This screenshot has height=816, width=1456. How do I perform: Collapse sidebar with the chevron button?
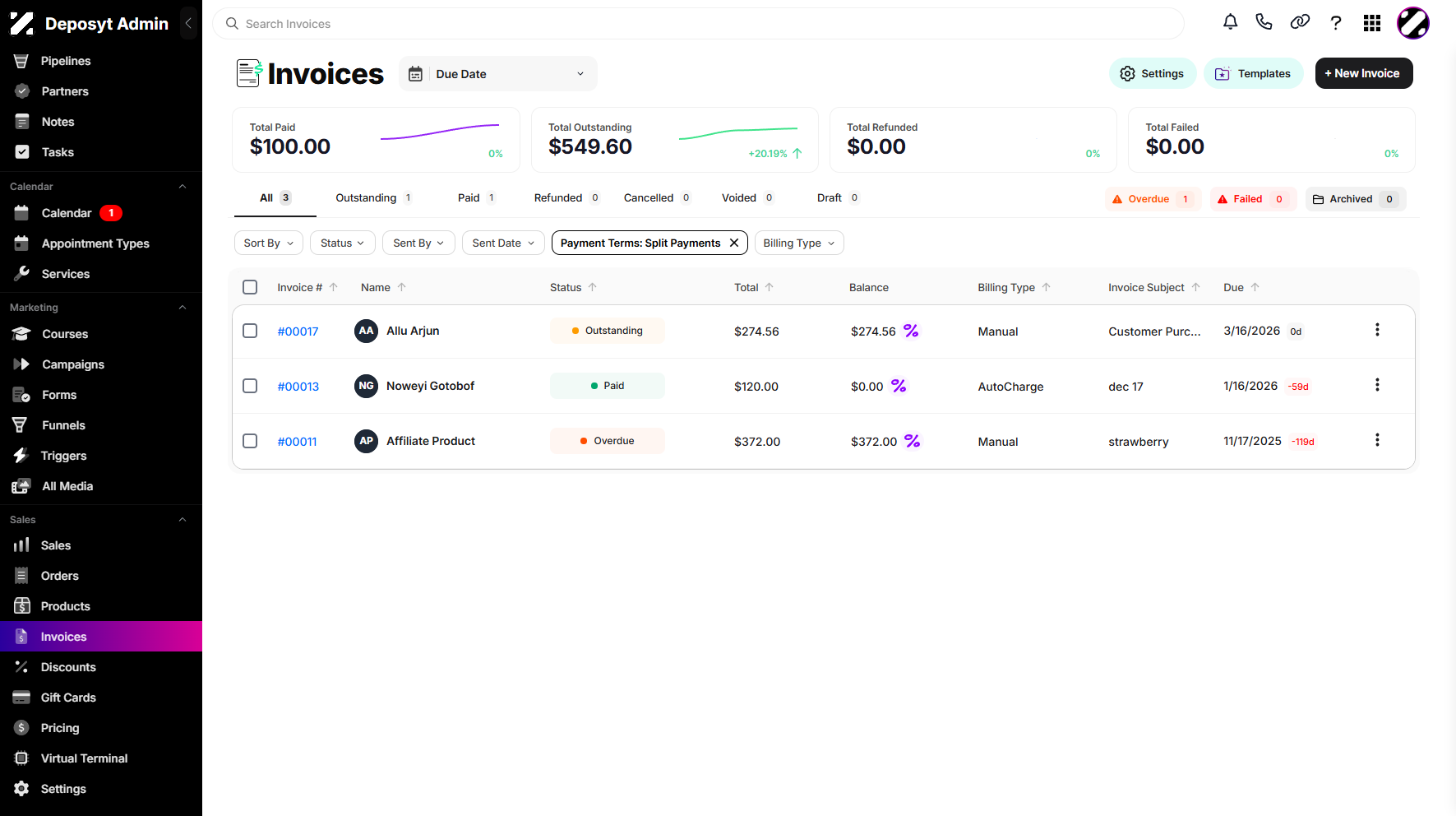188,23
